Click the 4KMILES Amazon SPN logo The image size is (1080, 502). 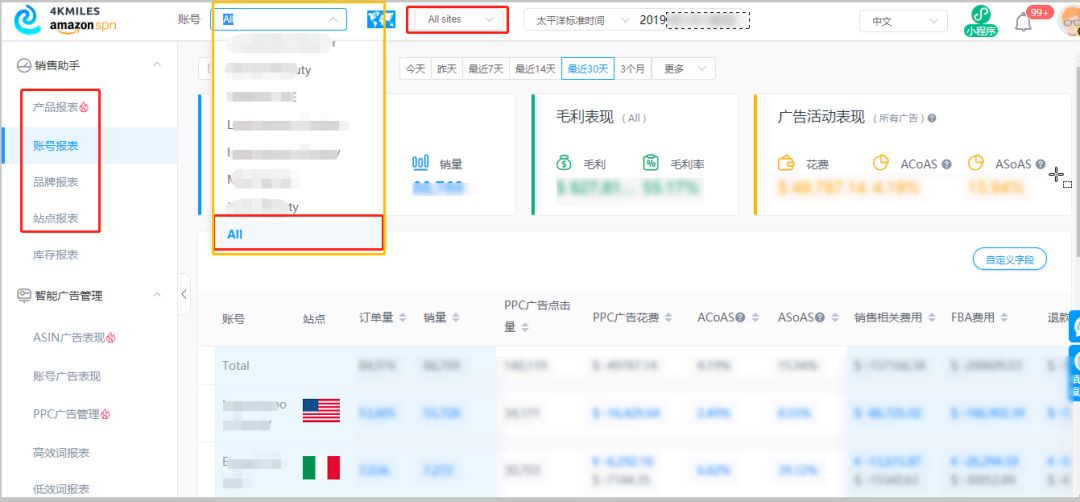pos(65,20)
